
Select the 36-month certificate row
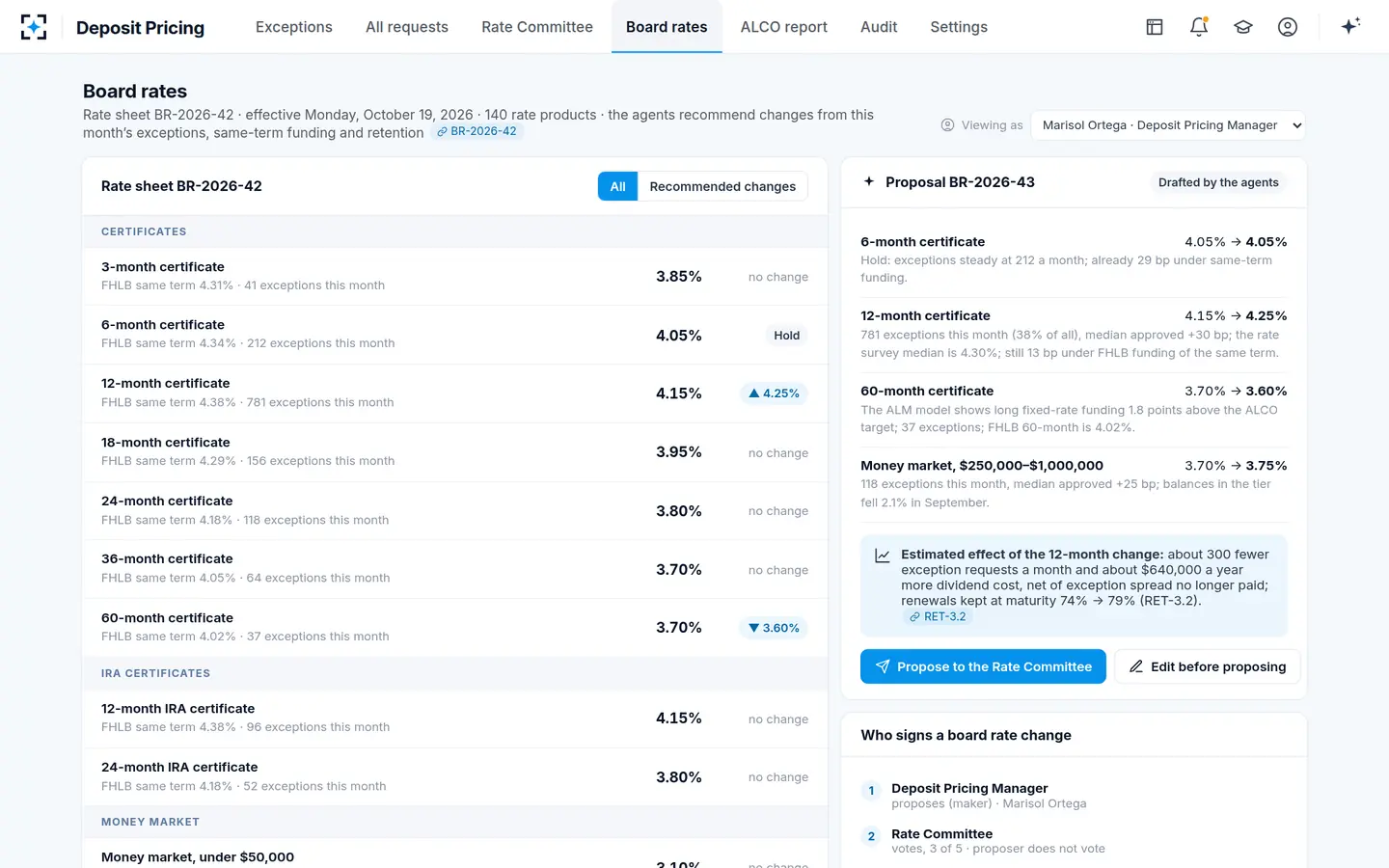pyautogui.click(x=455, y=569)
